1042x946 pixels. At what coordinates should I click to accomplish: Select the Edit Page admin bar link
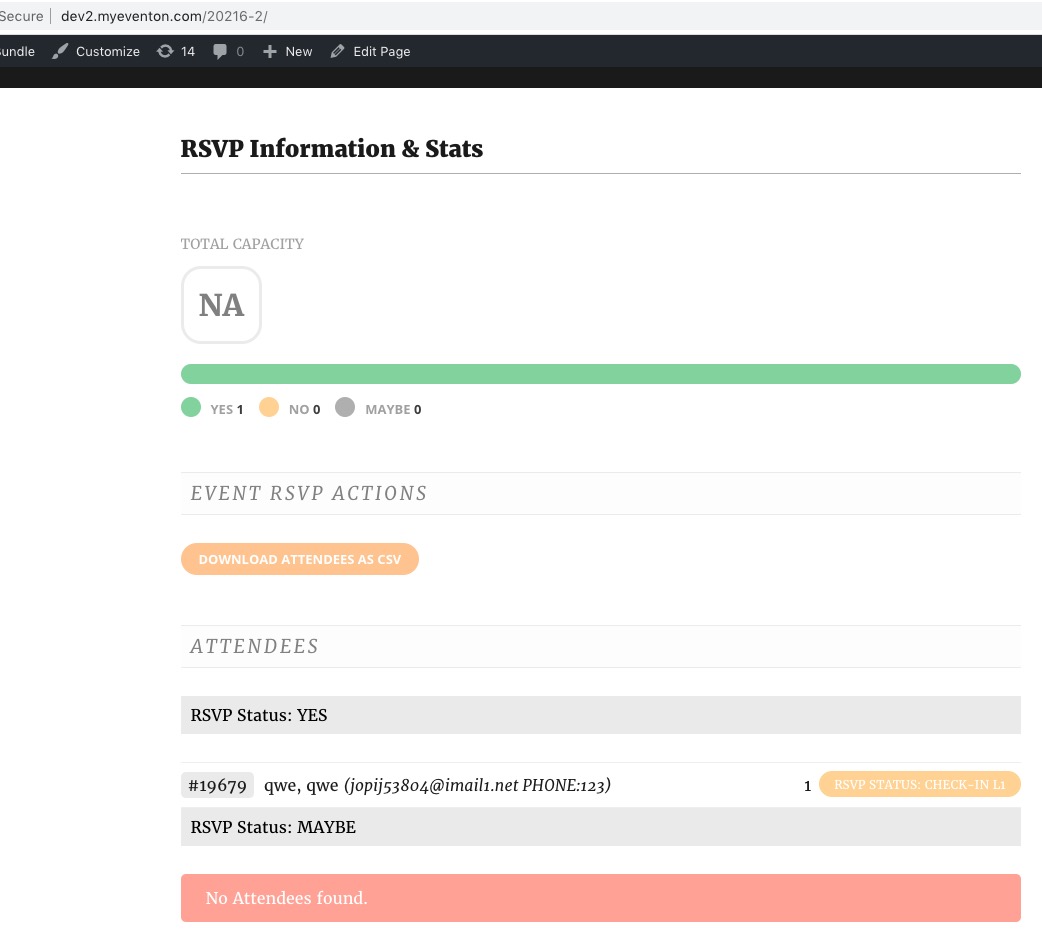pyautogui.click(x=381, y=52)
